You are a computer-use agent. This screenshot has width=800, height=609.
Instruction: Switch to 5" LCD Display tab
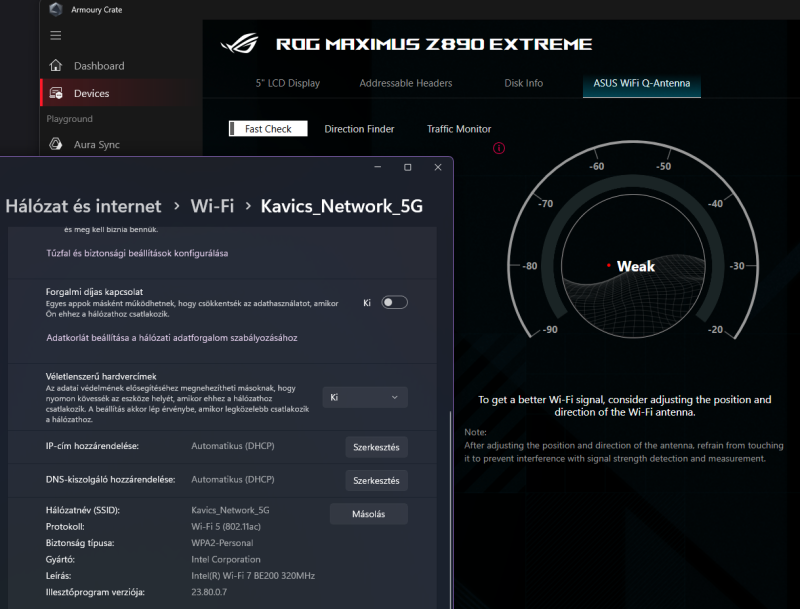(x=288, y=83)
